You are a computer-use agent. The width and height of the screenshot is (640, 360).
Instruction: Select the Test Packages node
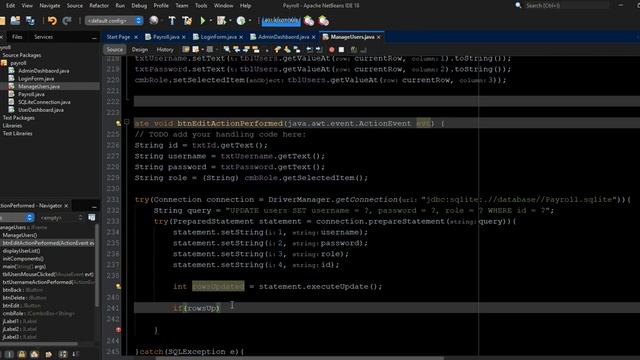[18, 118]
